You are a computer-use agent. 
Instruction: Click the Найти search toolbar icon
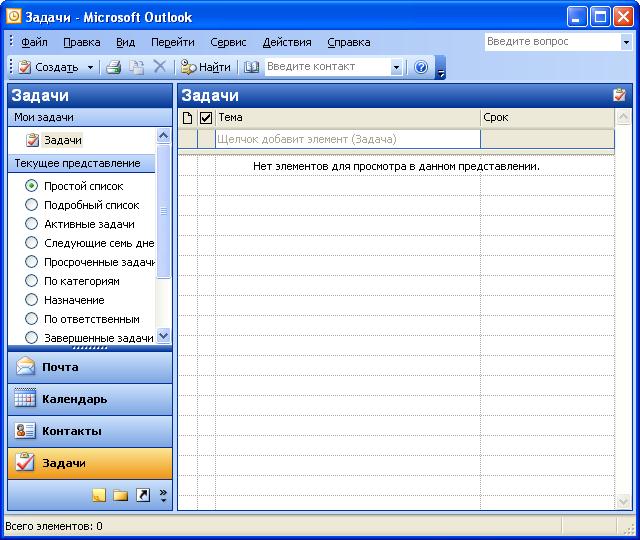click(206, 67)
